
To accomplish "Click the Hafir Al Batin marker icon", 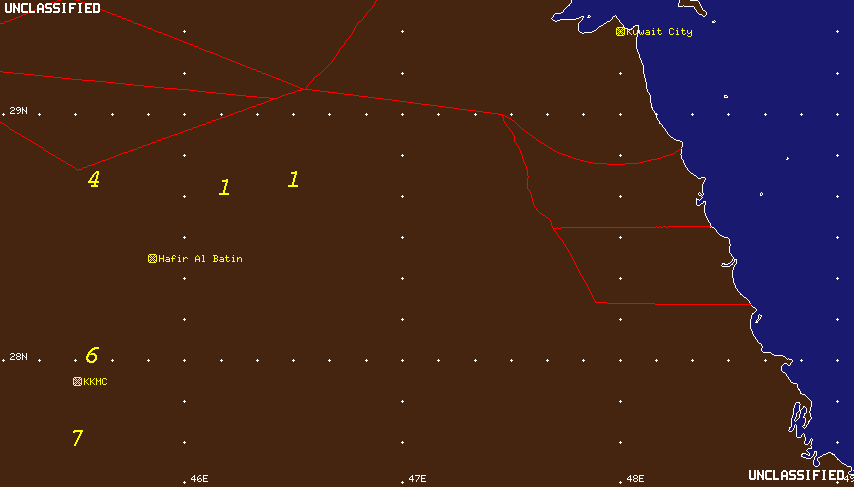I will [152, 259].
